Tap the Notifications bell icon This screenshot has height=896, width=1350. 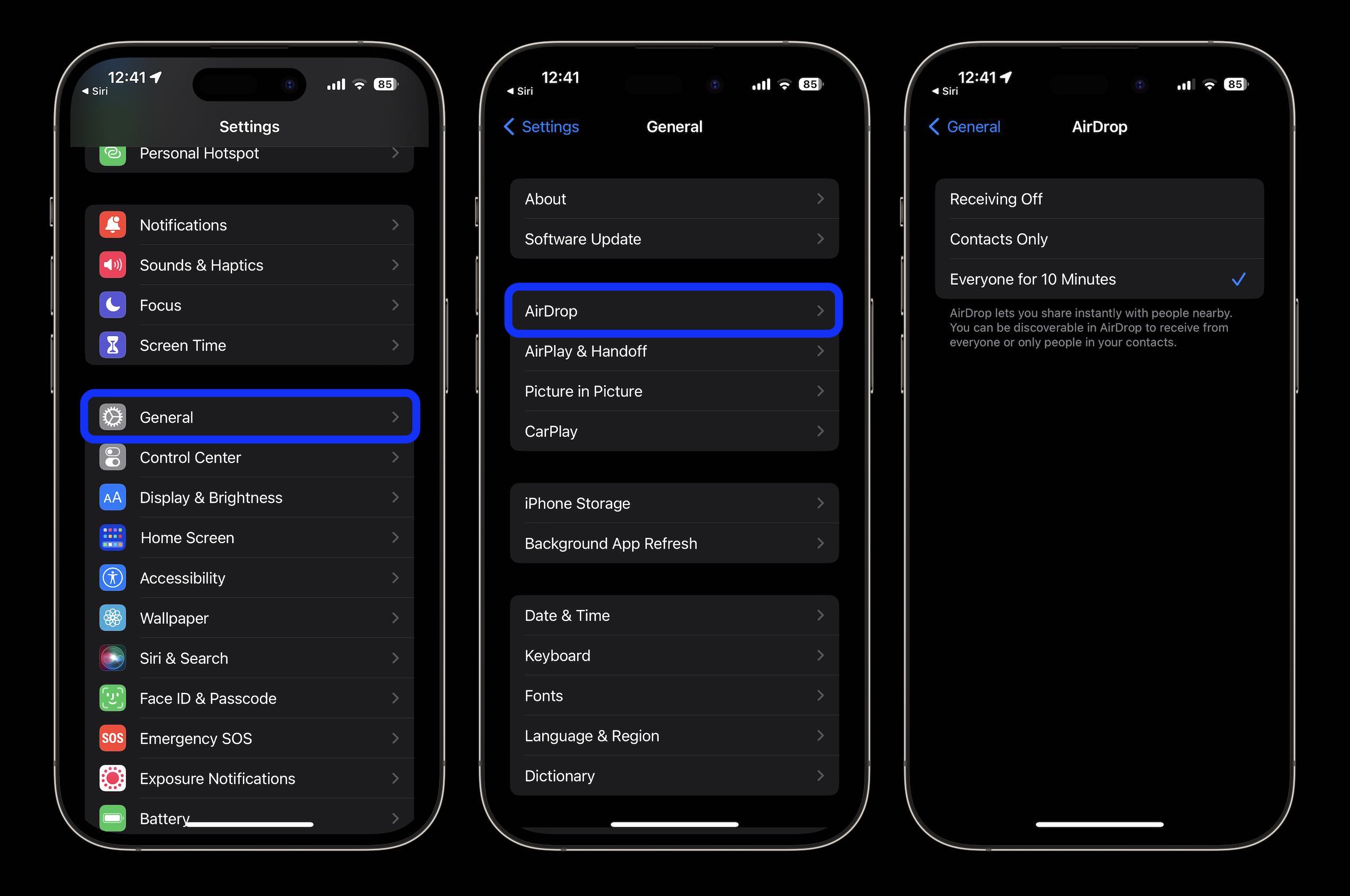pos(112,225)
